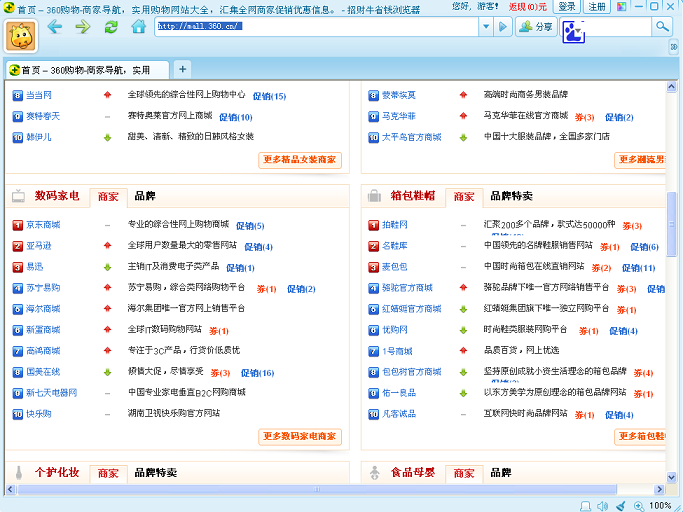Click the broom cleanup icon in status bar
683x512 pixels.
coord(620,505)
